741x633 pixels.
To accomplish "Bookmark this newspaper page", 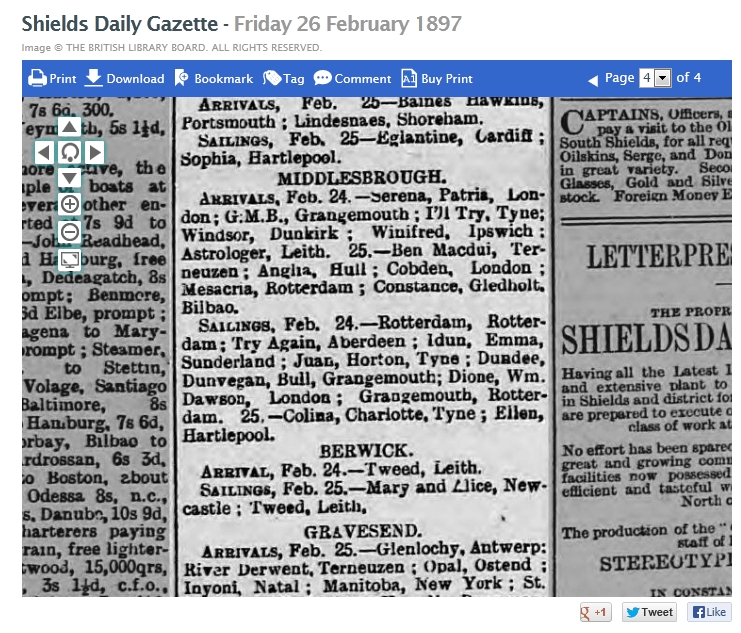I will coord(213,78).
